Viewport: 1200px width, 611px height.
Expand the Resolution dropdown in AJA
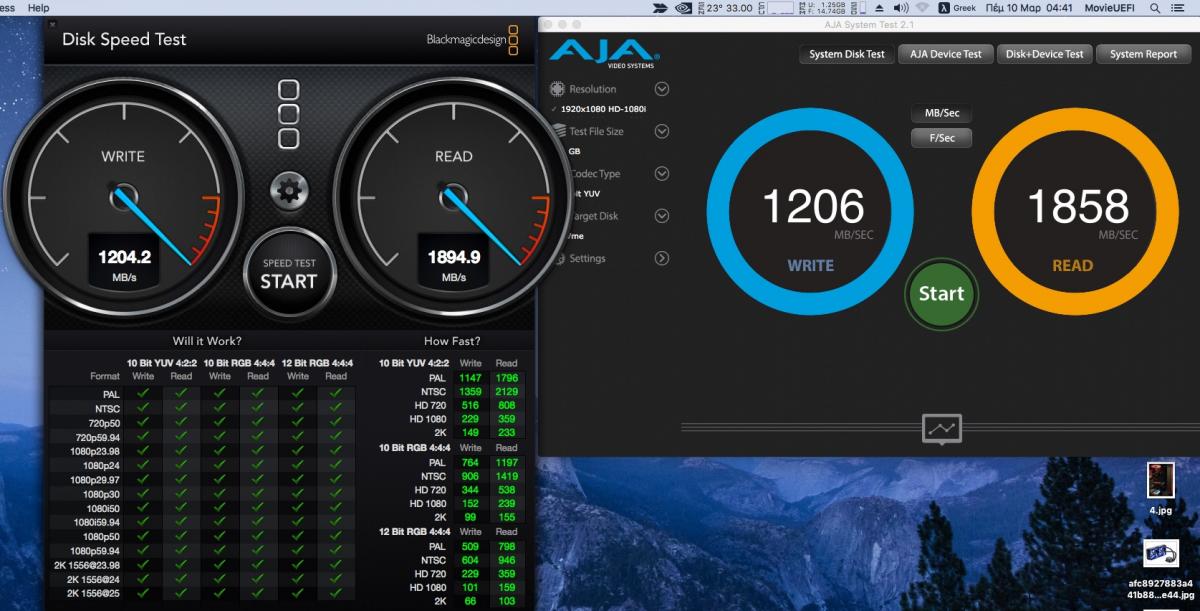[662, 89]
